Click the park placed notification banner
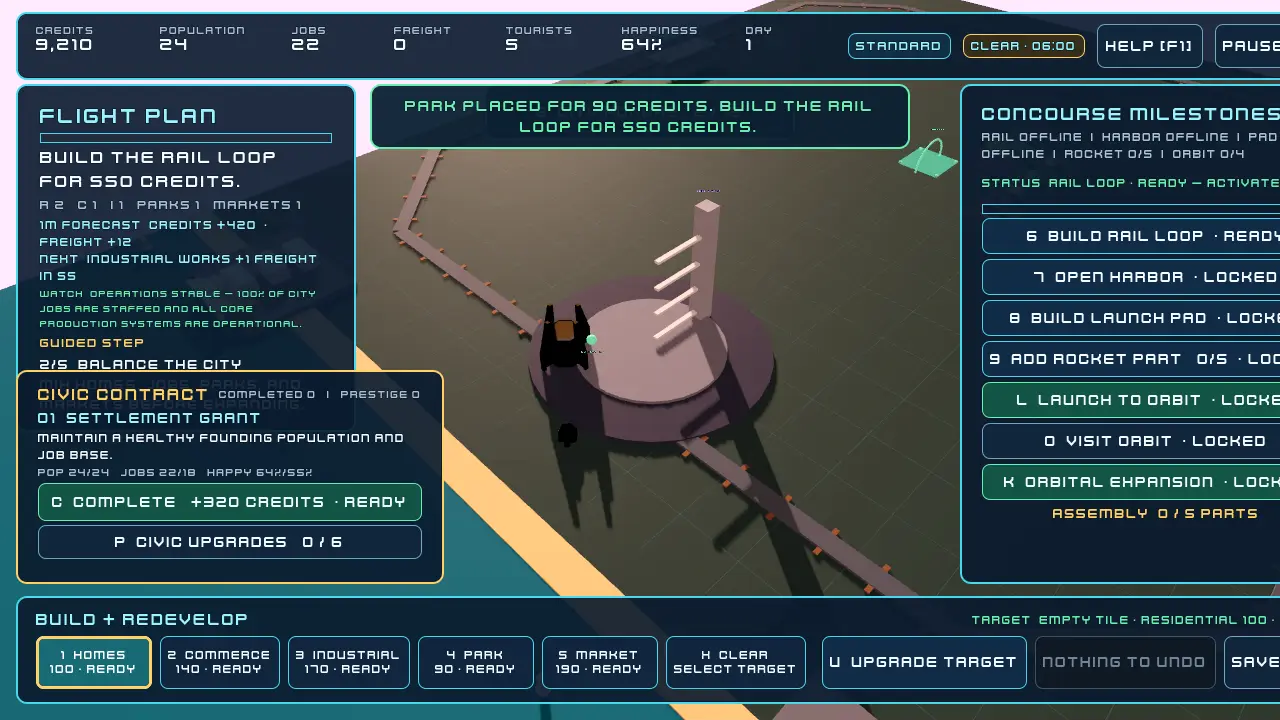 click(x=640, y=116)
